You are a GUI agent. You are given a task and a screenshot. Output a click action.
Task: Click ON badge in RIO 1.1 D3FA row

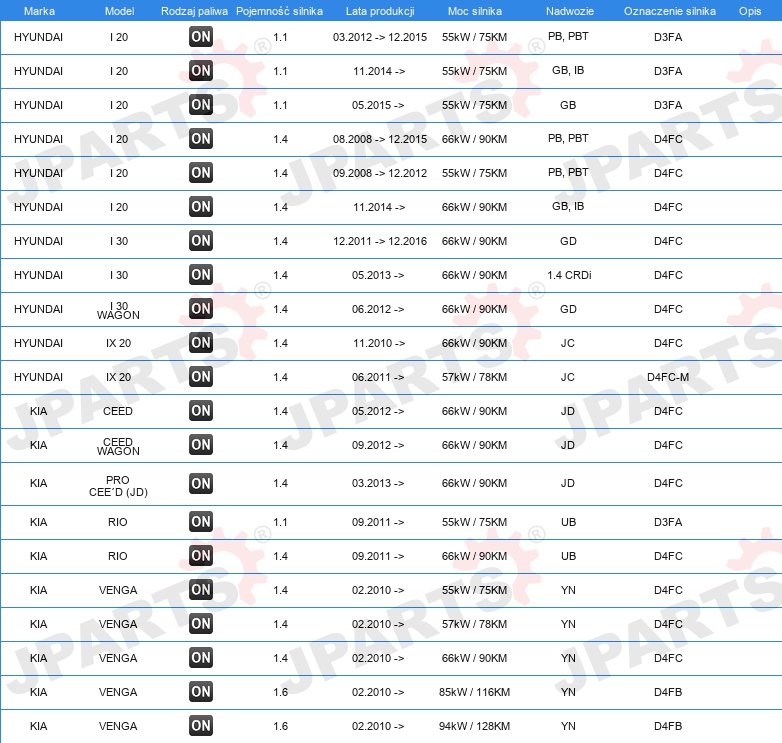point(201,522)
